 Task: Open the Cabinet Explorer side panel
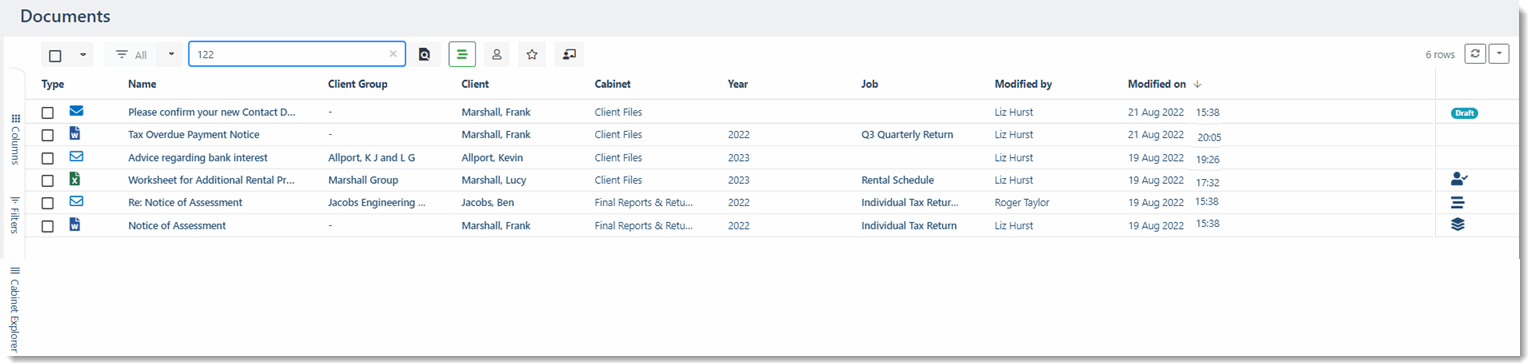[x=15, y=308]
